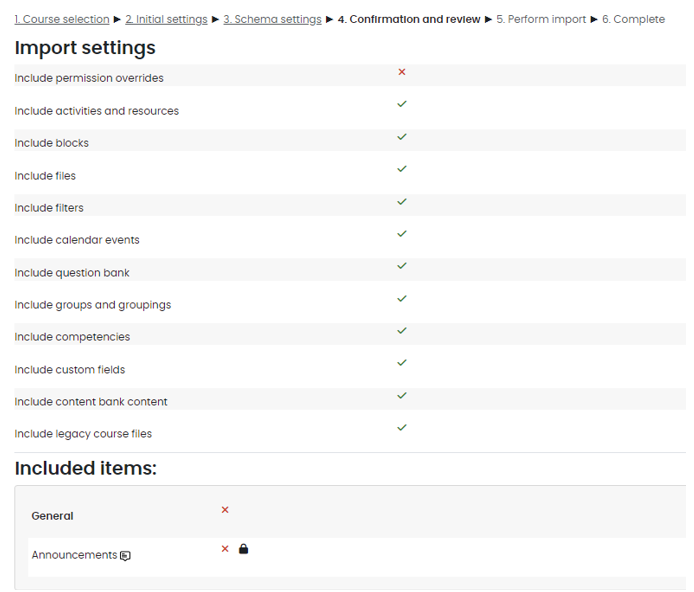
Task: Click the lock icon beside Announcements
Action: tap(244, 548)
